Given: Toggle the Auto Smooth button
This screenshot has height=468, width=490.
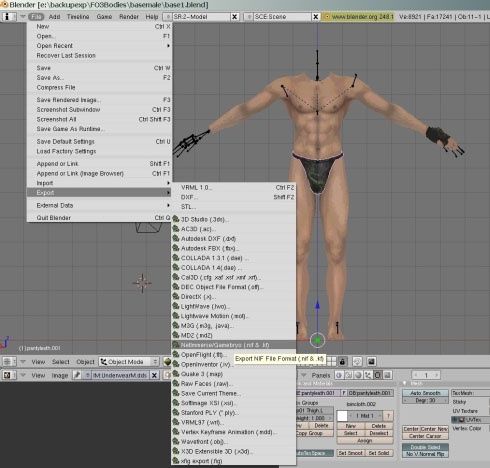Looking at the screenshot, I should point(425,393).
